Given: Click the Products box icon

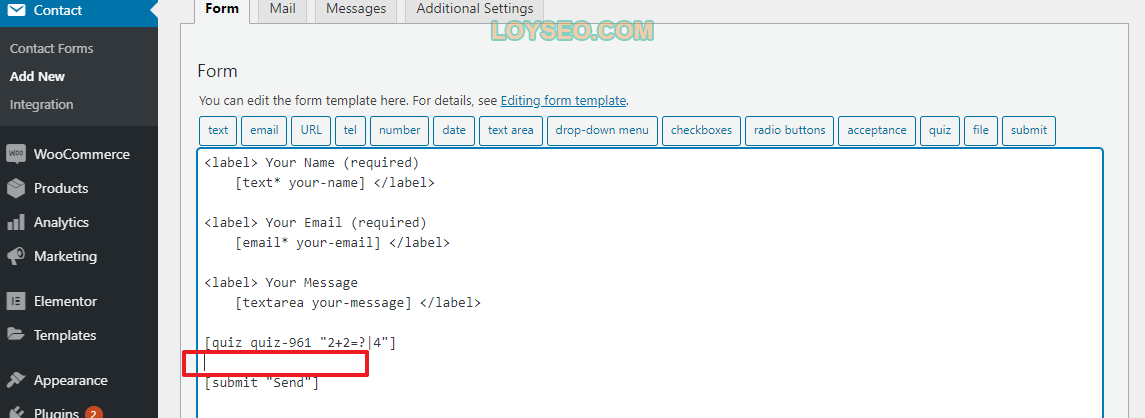Looking at the screenshot, I should pos(16,188).
